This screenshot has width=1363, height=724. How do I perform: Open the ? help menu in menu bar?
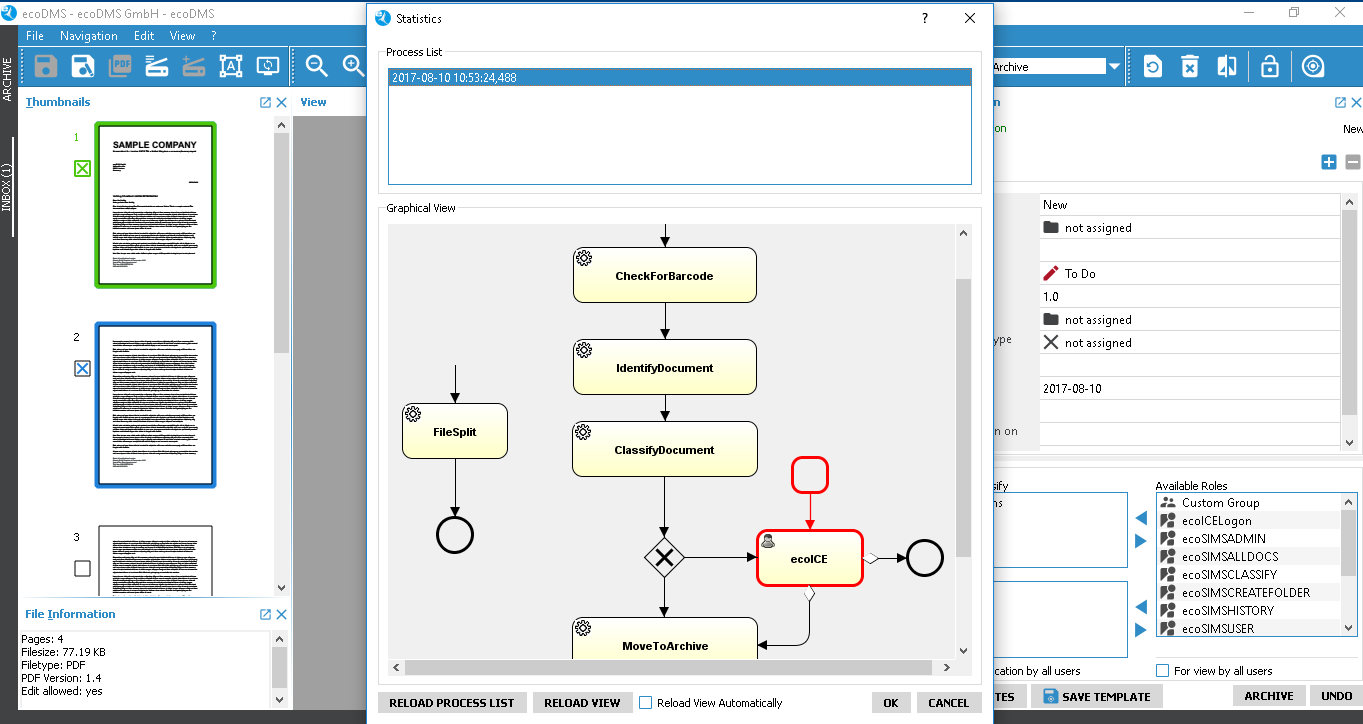click(213, 36)
